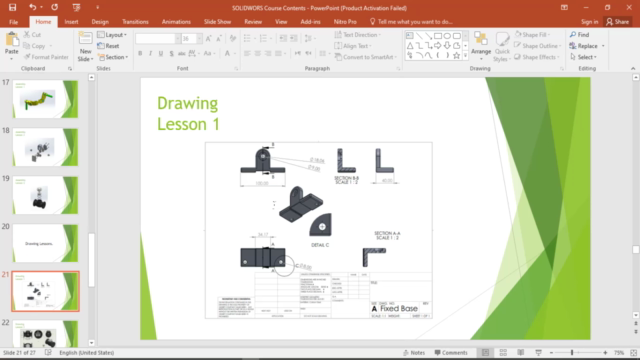This screenshot has width=640, height=360.
Task: Insert a New Slide
Action: pyautogui.click(x=85, y=46)
